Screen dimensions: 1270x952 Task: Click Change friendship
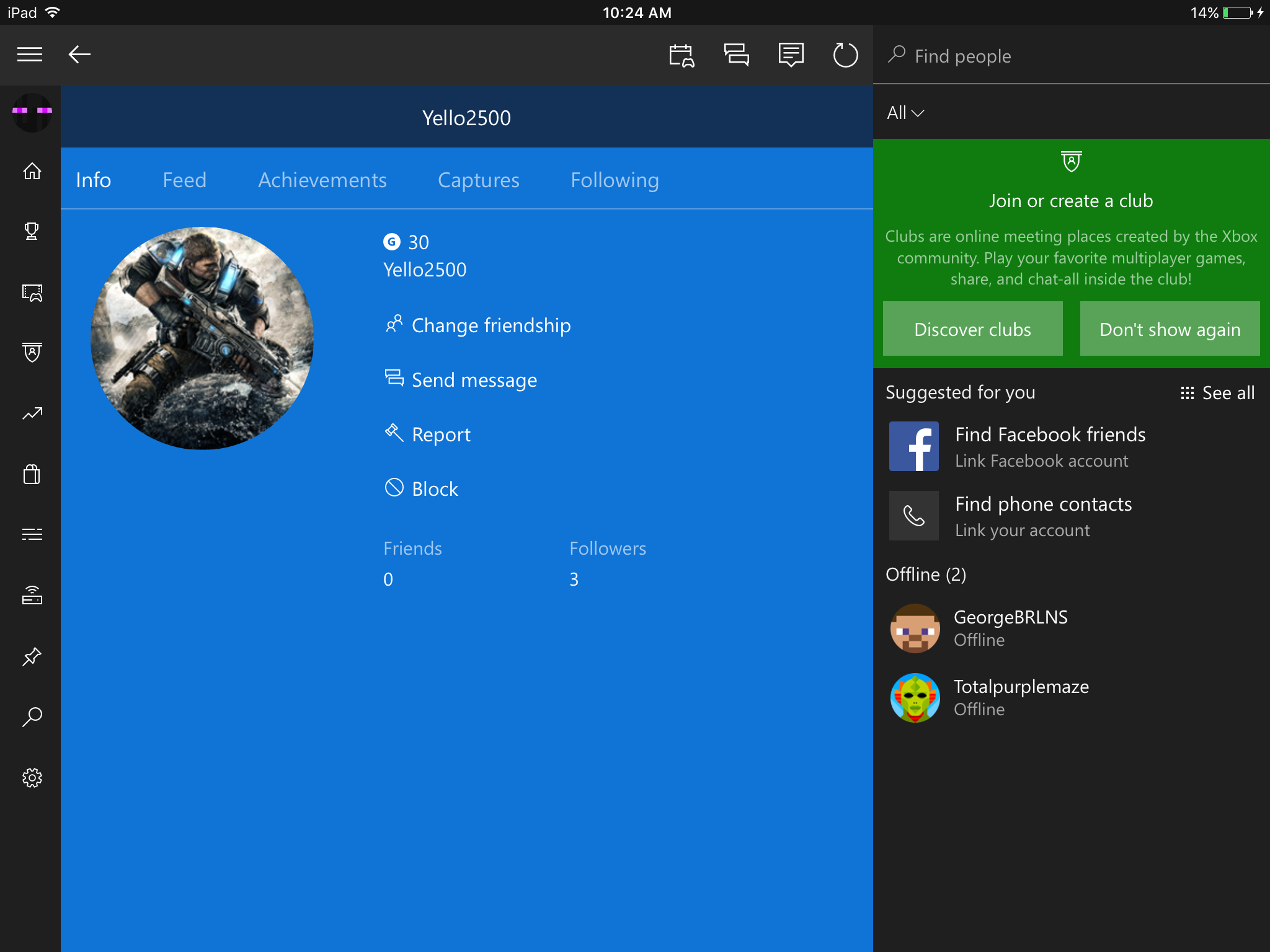coord(477,325)
